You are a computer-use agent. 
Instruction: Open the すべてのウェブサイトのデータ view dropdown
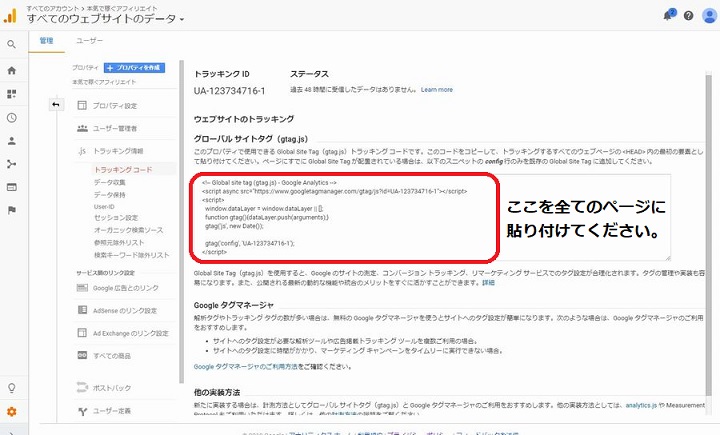pyautogui.click(x=105, y=19)
